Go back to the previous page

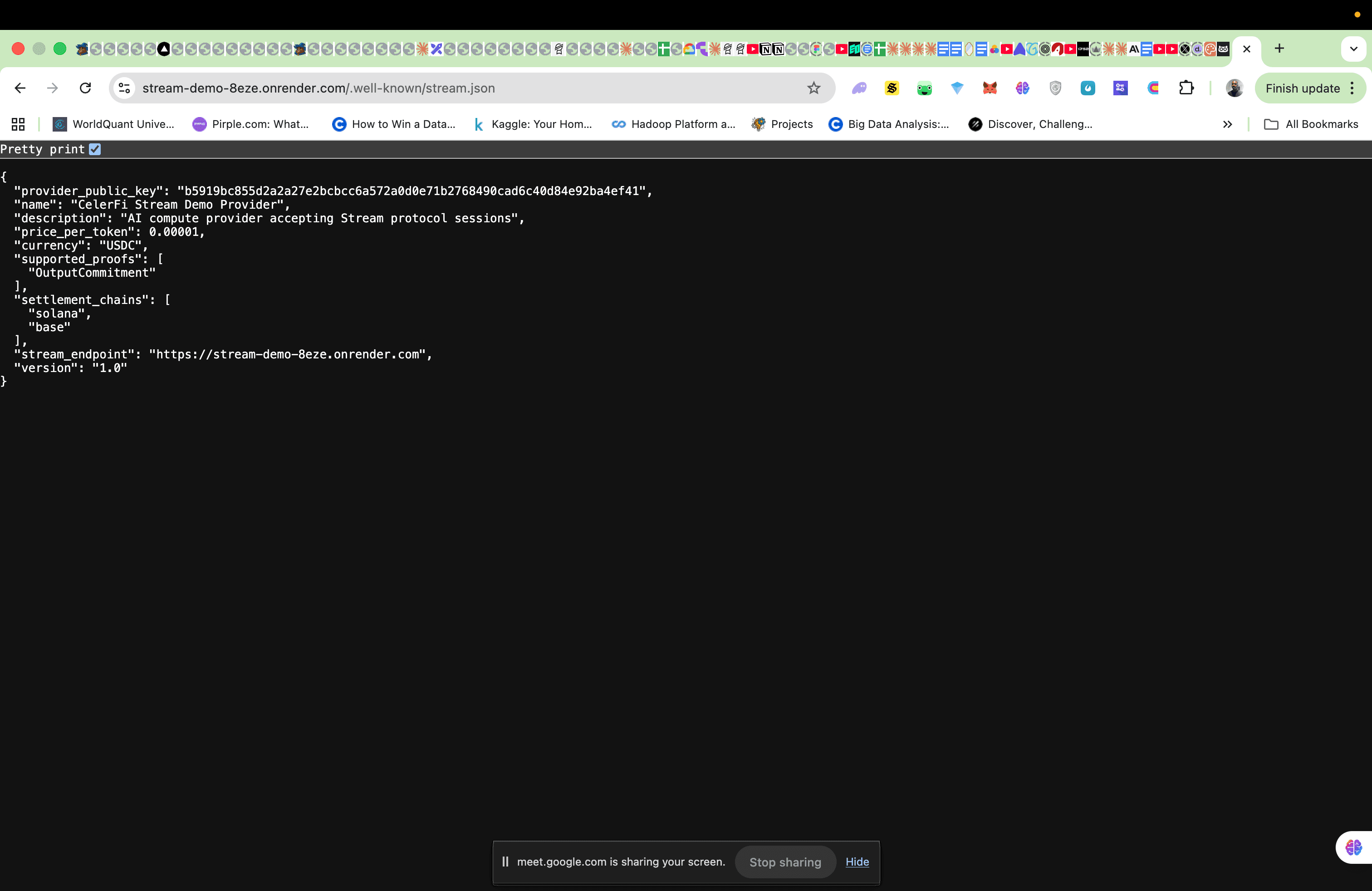(20, 88)
